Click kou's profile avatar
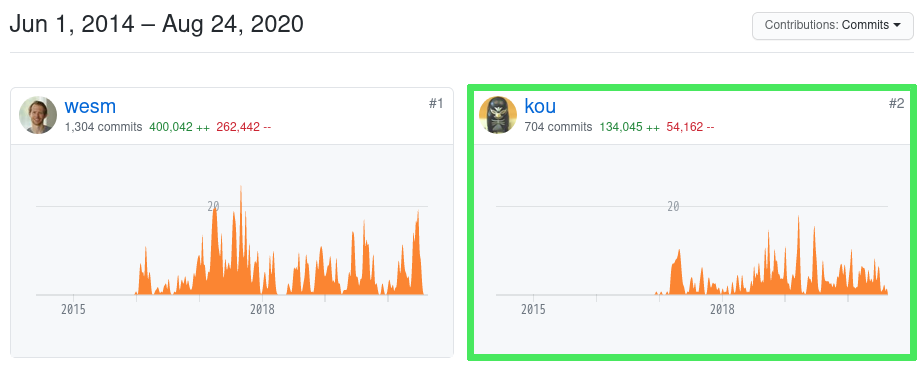Viewport: 924px width, 367px height. [498, 115]
